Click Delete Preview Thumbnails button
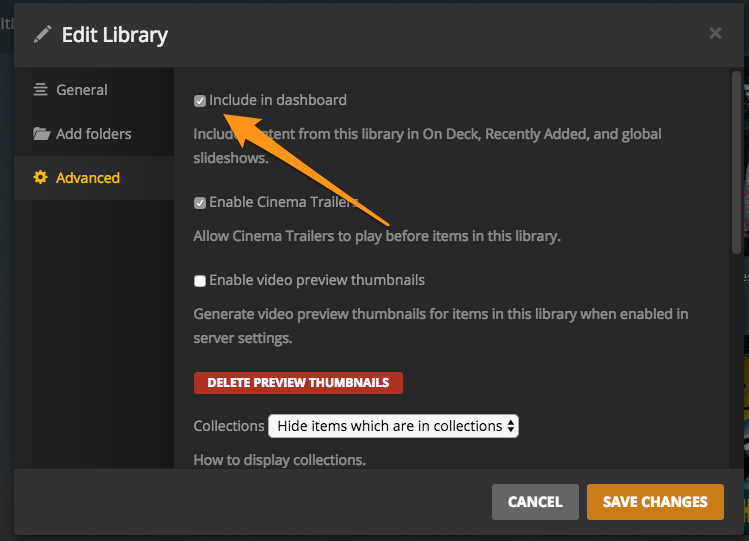Viewport: 749px width, 541px height. (298, 383)
